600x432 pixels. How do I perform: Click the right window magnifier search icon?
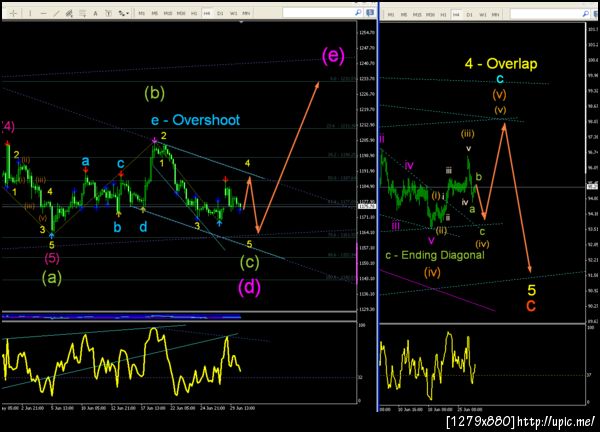point(585,14)
